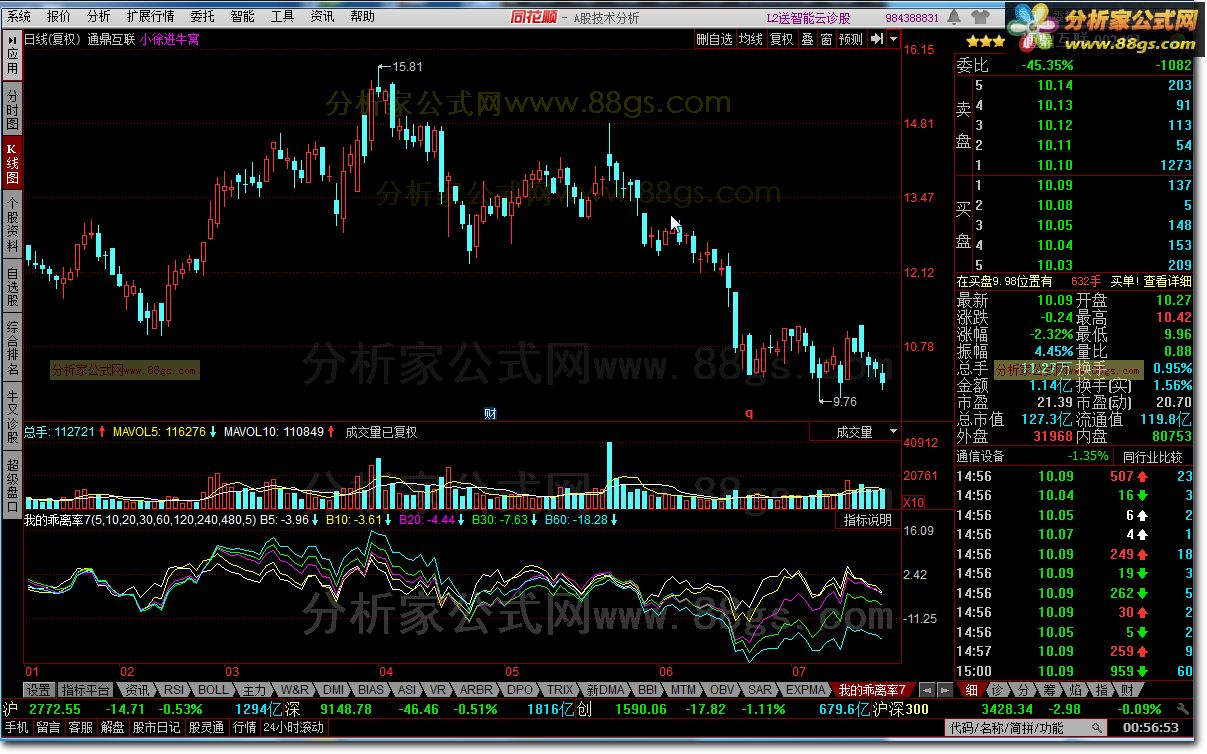1207x754 pixels.
Task: Select the 个股资料 sidebar tab
Action: (x=12, y=223)
